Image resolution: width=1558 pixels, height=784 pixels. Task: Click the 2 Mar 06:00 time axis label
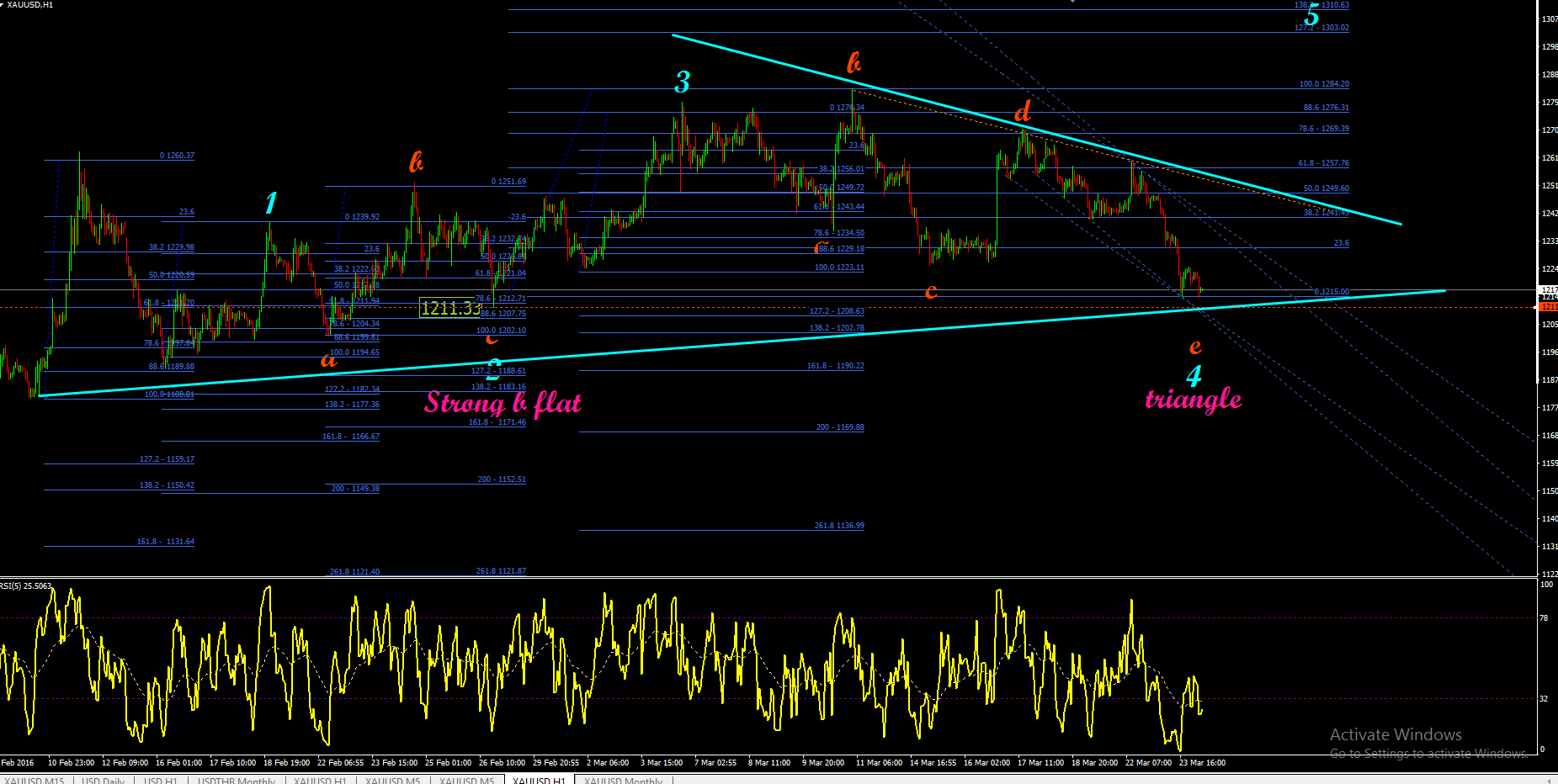click(x=608, y=763)
